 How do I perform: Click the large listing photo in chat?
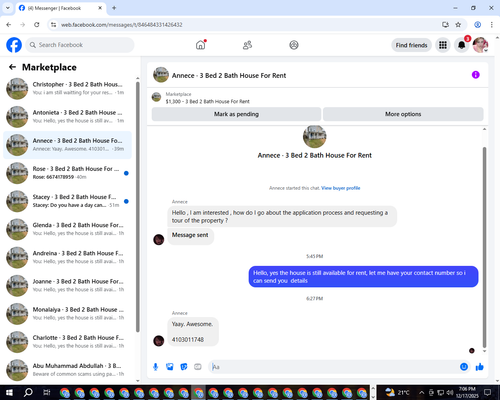(x=315, y=136)
